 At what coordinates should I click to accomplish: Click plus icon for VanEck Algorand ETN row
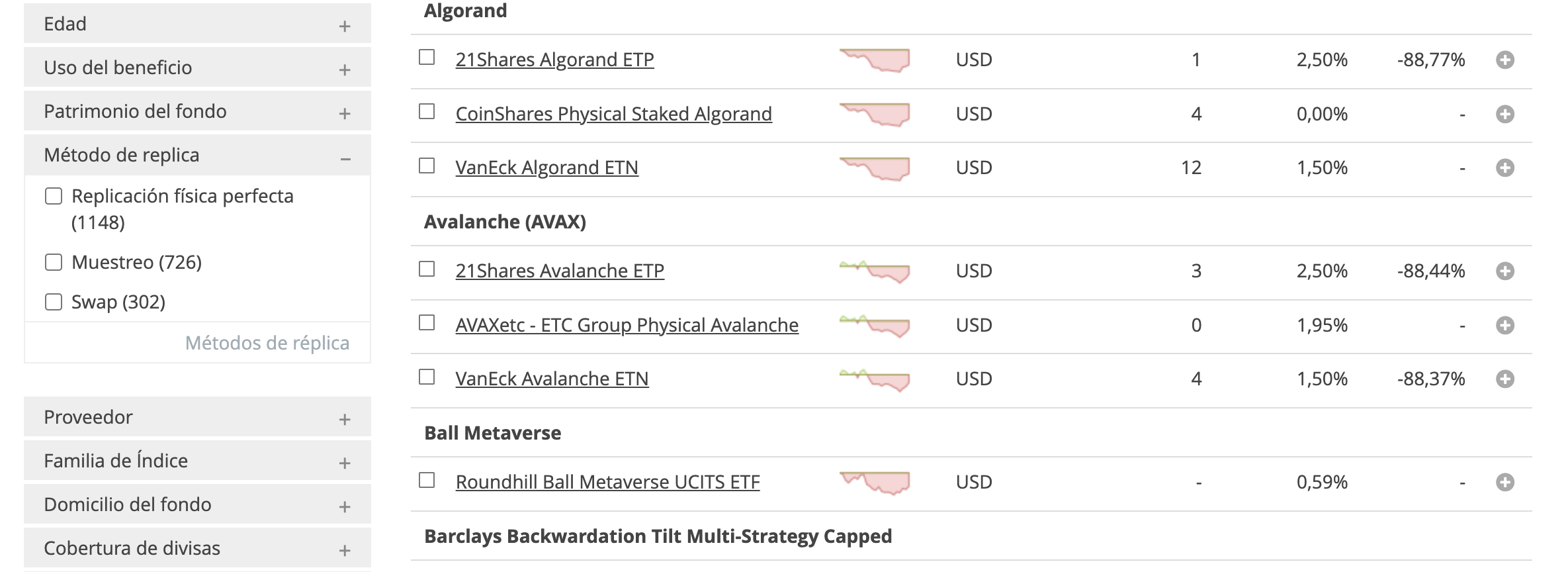pyautogui.click(x=1505, y=168)
